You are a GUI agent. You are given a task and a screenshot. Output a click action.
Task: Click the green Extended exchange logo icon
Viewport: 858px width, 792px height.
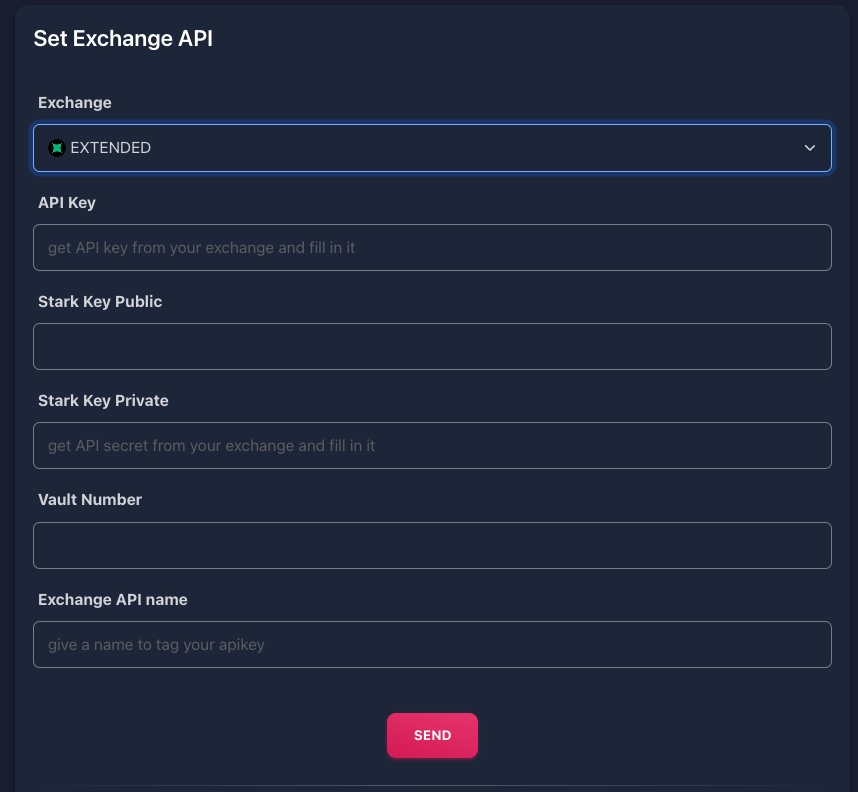tap(57, 148)
